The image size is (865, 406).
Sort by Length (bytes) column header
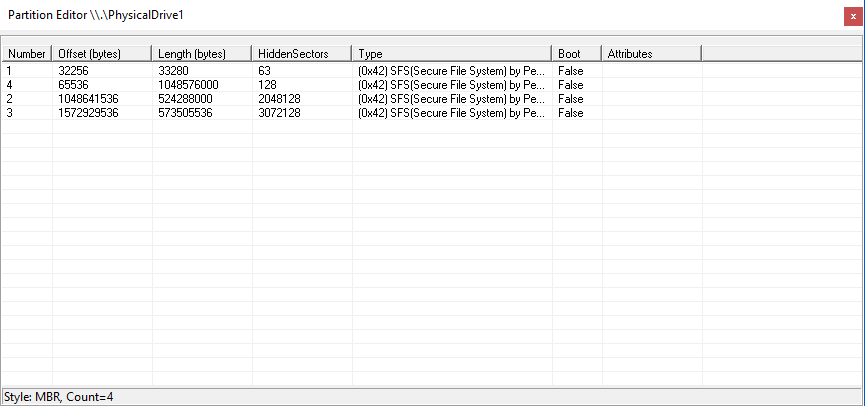201,54
